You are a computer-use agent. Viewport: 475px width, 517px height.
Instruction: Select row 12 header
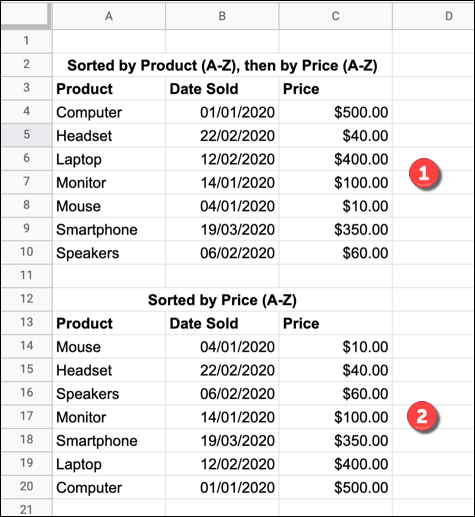click(x=26, y=299)
